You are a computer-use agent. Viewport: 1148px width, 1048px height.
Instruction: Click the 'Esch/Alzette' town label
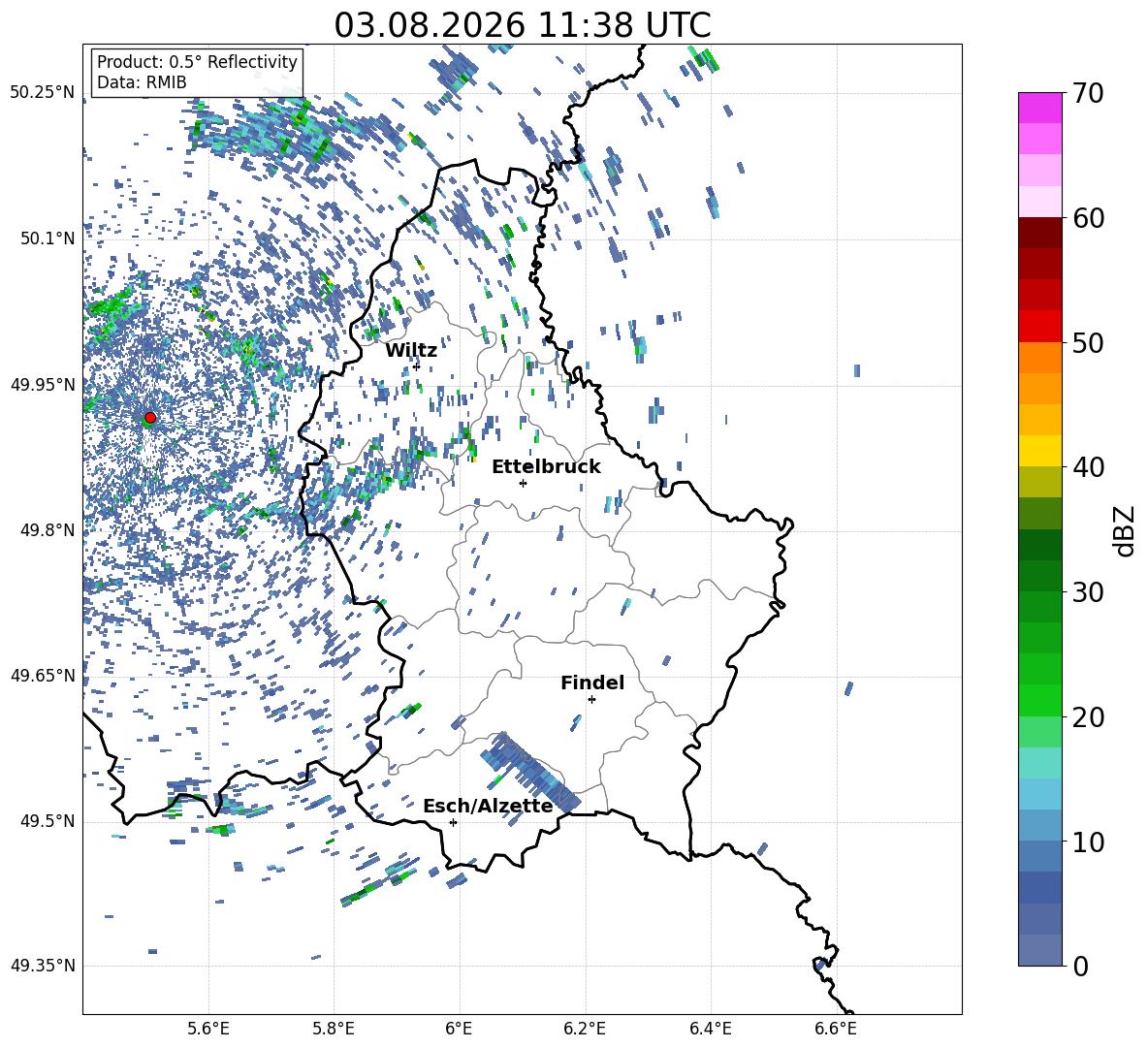pos(488,807)
